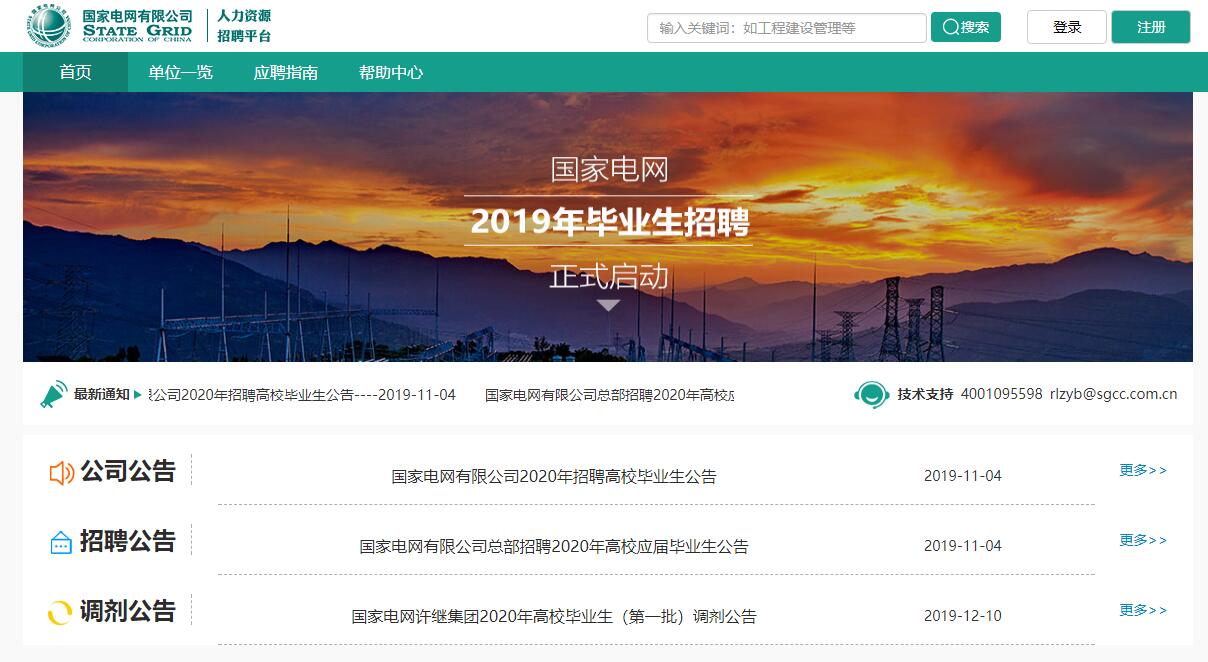The height and width of the screenshot is (662, 1208).
Task: Click the 2019年毕业生招聘 banner headline
Action: [x=609, y=221]
